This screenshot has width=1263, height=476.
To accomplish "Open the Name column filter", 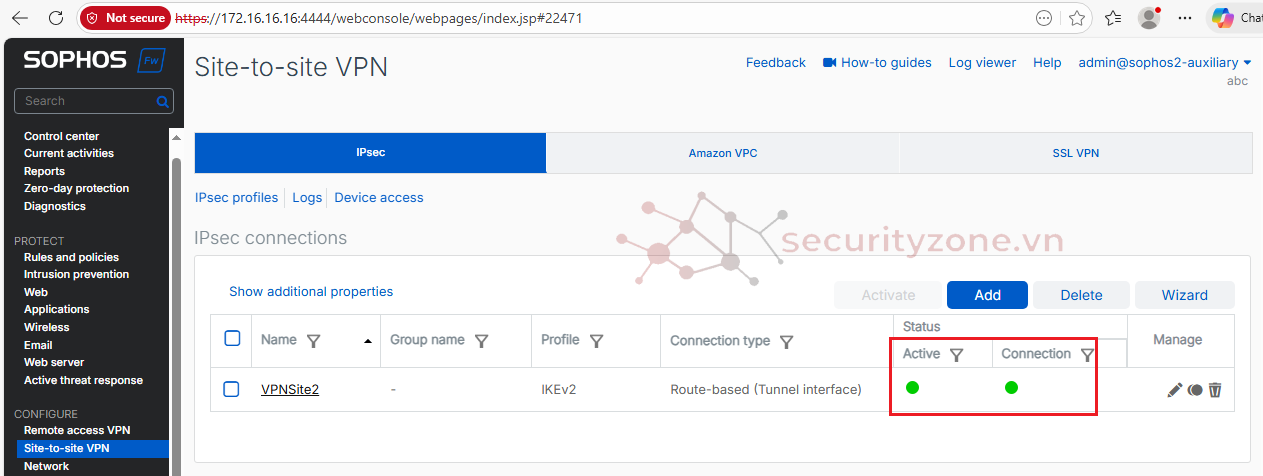I will (x=314, y=341).
